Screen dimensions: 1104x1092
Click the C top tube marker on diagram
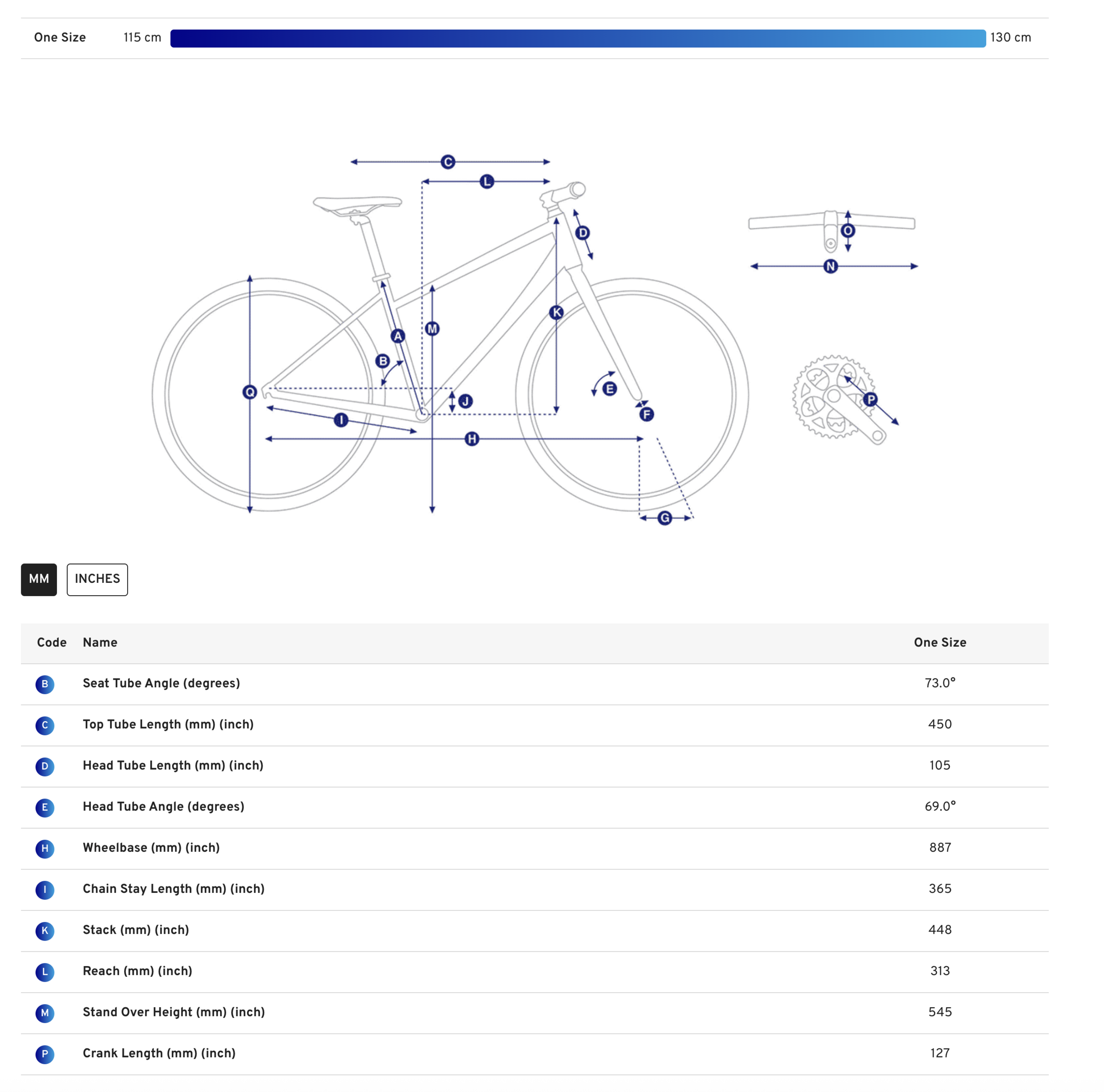pos(448,162)
